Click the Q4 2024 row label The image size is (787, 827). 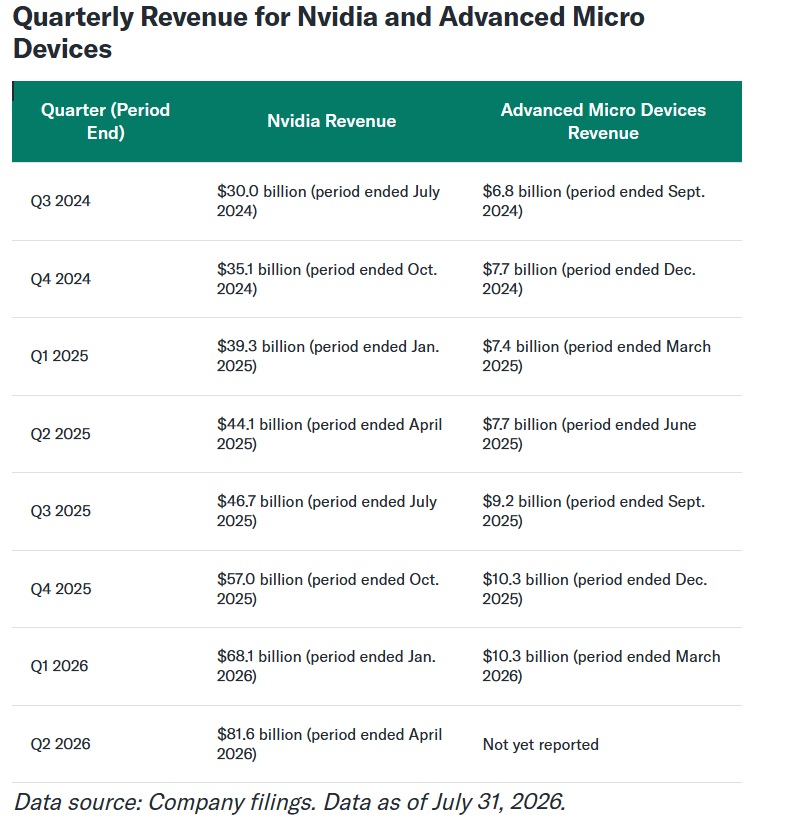coord(60,278)
